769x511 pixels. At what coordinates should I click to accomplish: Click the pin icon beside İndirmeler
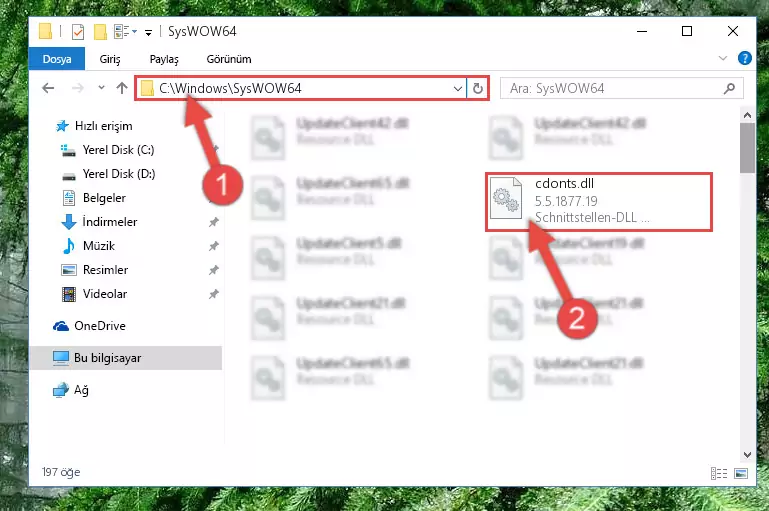coord(213,222)
